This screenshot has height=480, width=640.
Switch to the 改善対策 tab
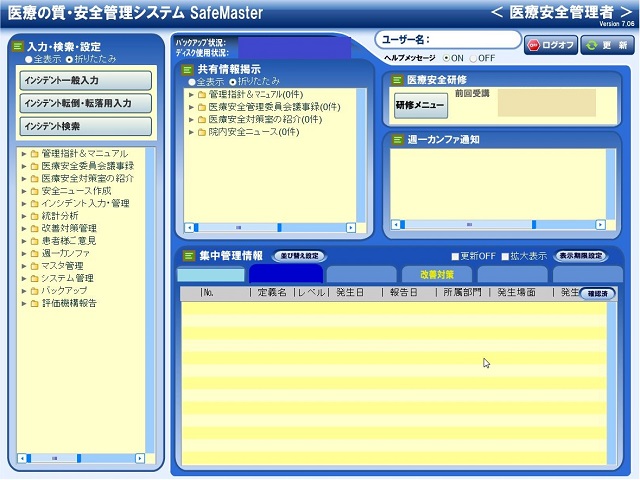click(x=437, y=274)
